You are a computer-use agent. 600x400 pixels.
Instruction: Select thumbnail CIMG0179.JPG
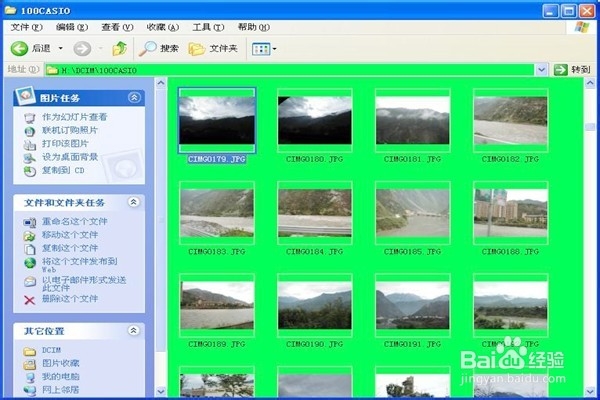pyautogui.click(x=217, y=120)
